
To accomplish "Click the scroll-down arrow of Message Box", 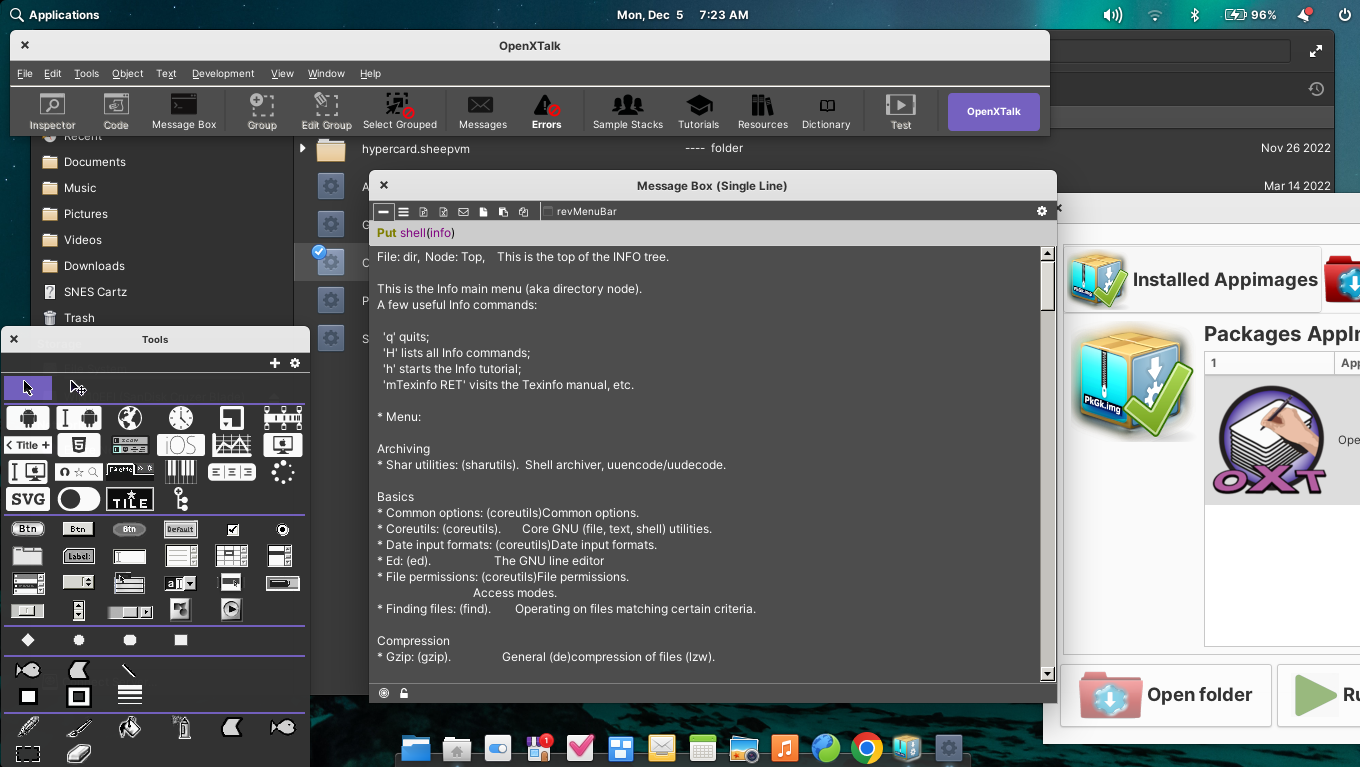I will coord(1048,674).
